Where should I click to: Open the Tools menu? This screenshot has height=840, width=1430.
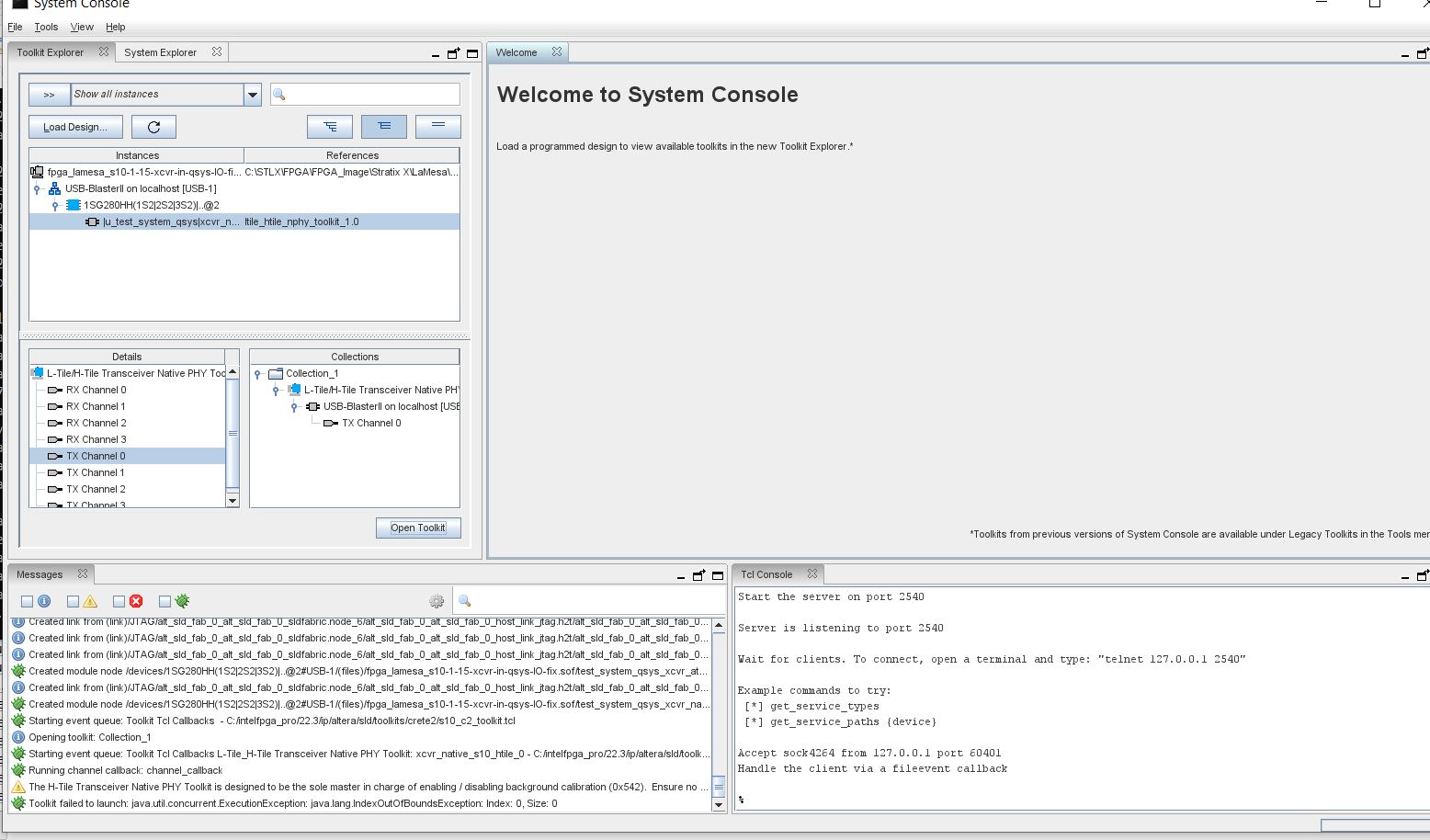pos(46,27)
